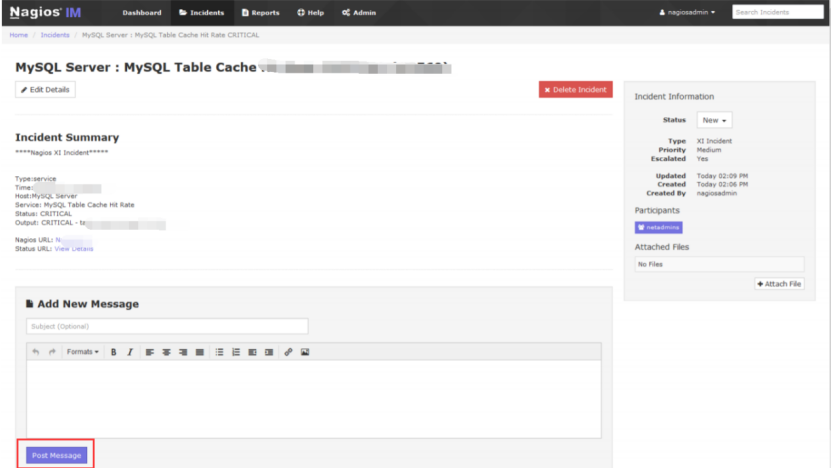831x468 pixels.
Task: Click inside the message body text area
Action: (x=314, y=399)
